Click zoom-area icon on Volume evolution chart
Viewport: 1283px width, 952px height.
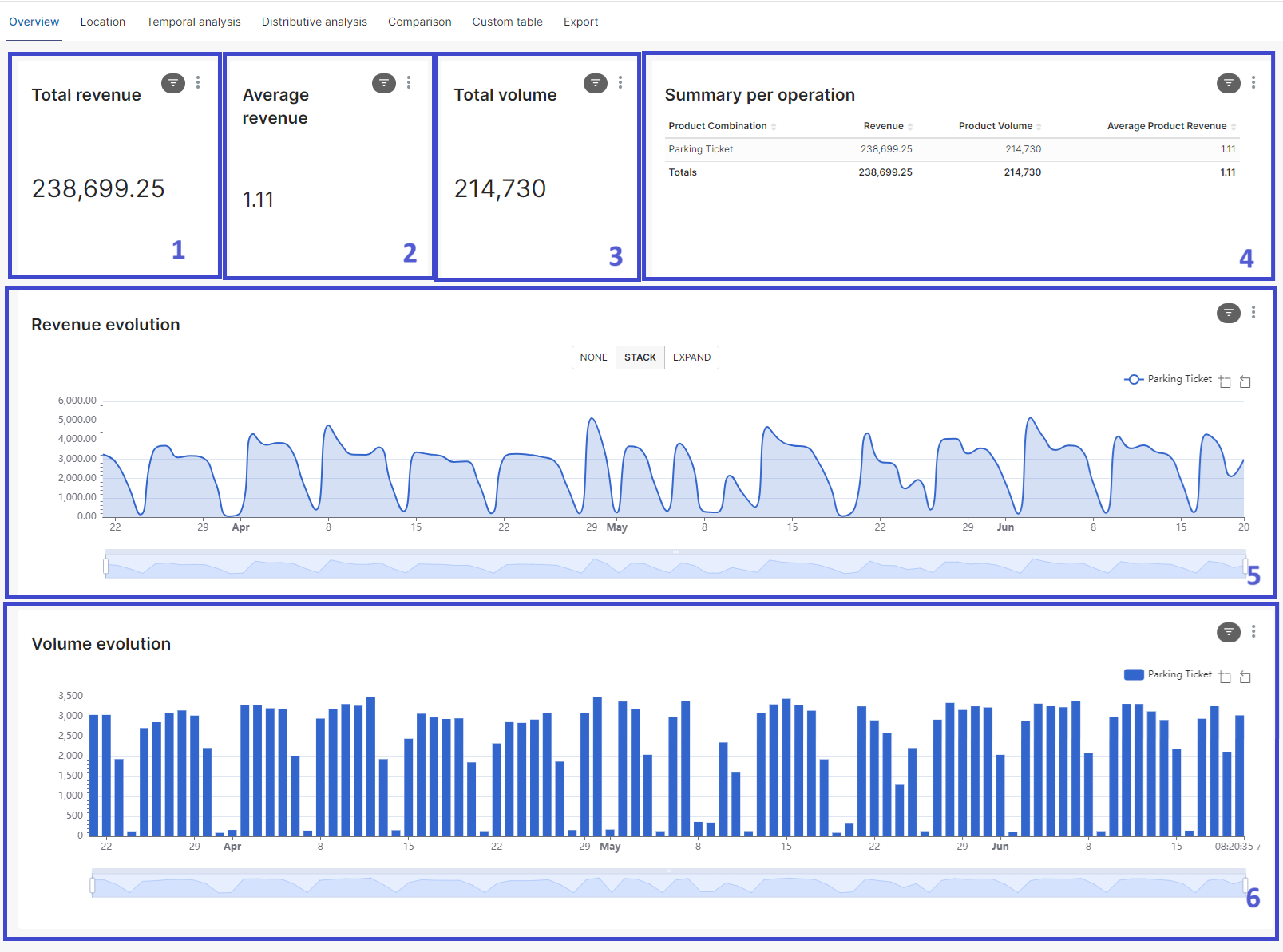1225,677
